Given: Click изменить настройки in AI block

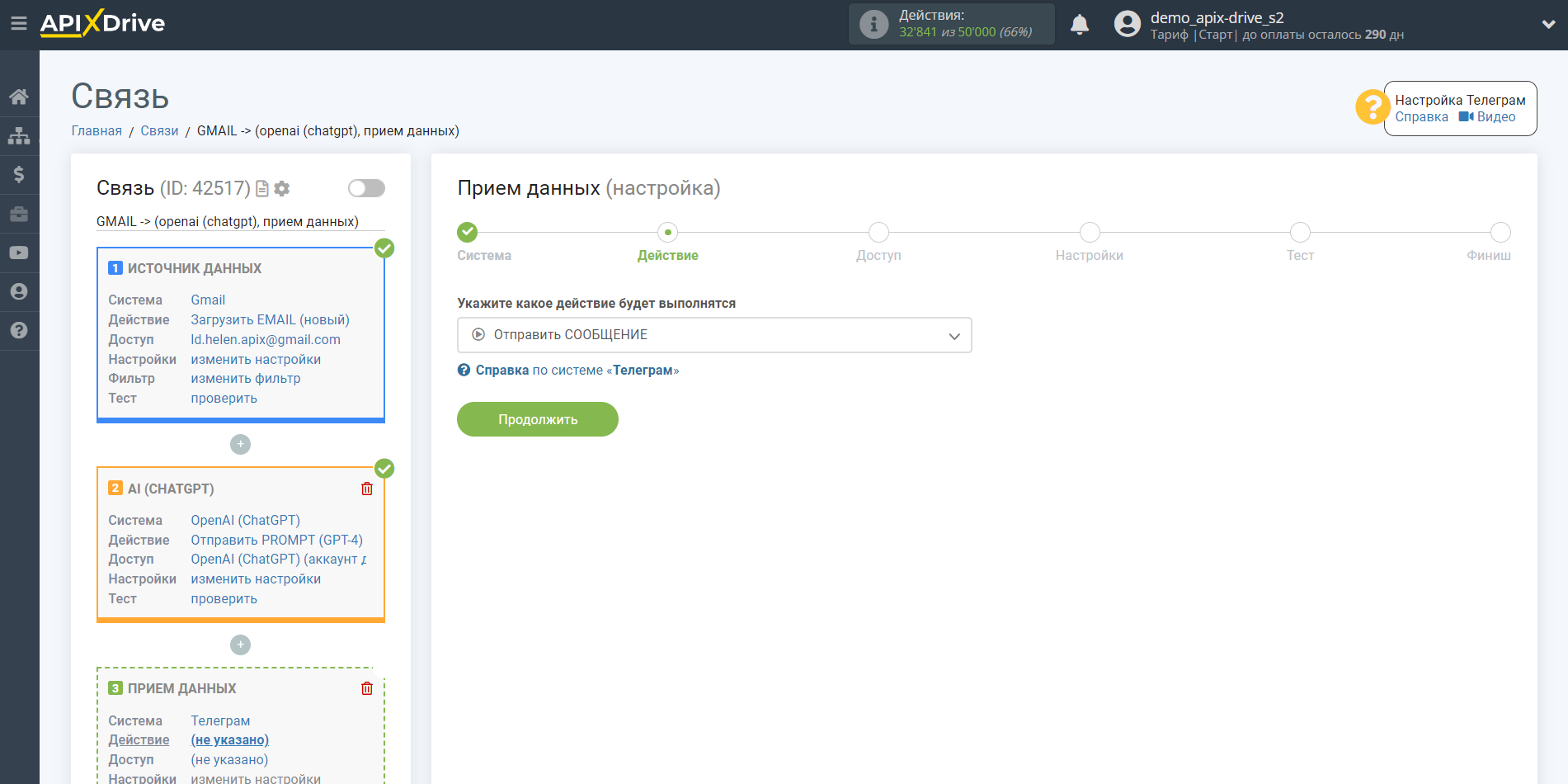Looking at the screenshot, I should (256, 579).
